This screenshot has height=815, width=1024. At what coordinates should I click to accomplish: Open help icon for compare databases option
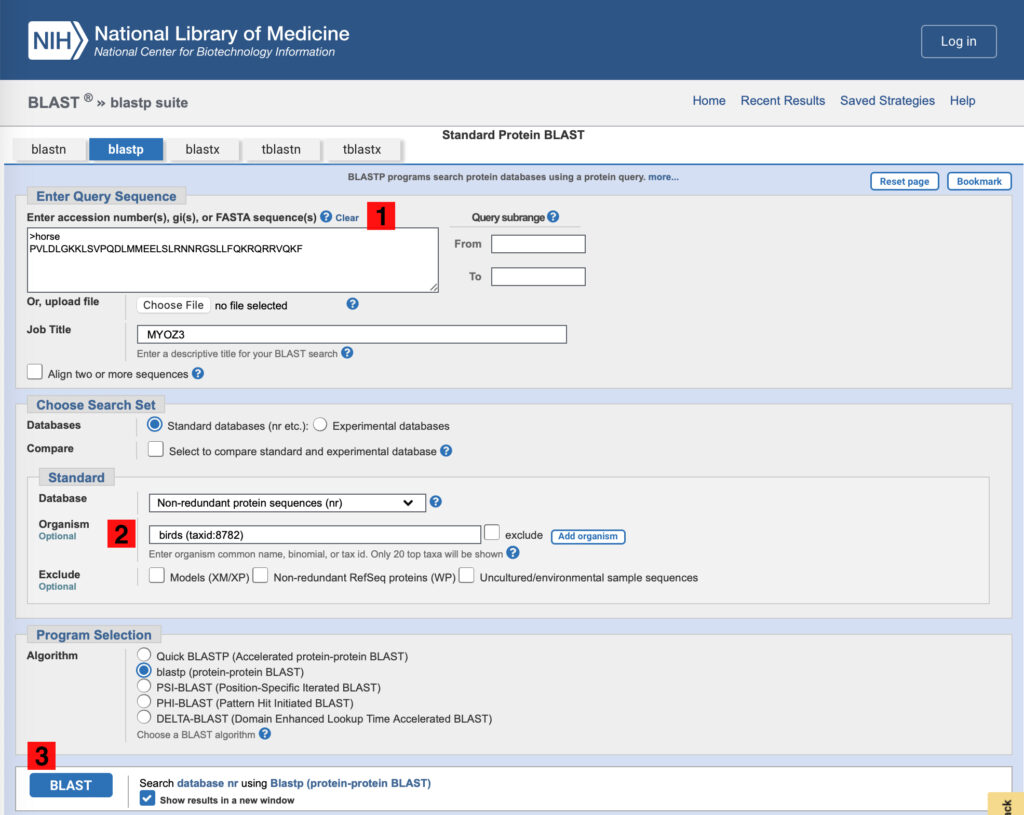pos(446,451)
